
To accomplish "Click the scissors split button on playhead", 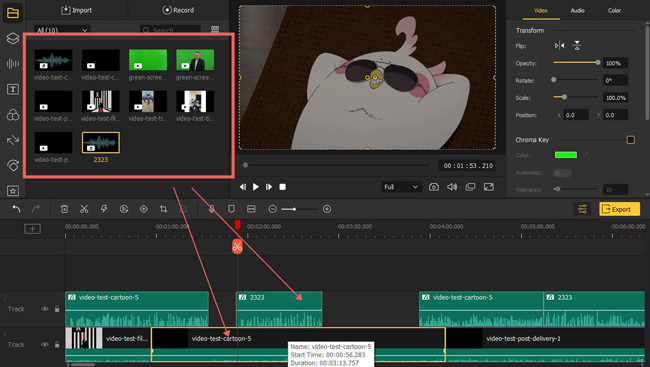I will [237, 246].
